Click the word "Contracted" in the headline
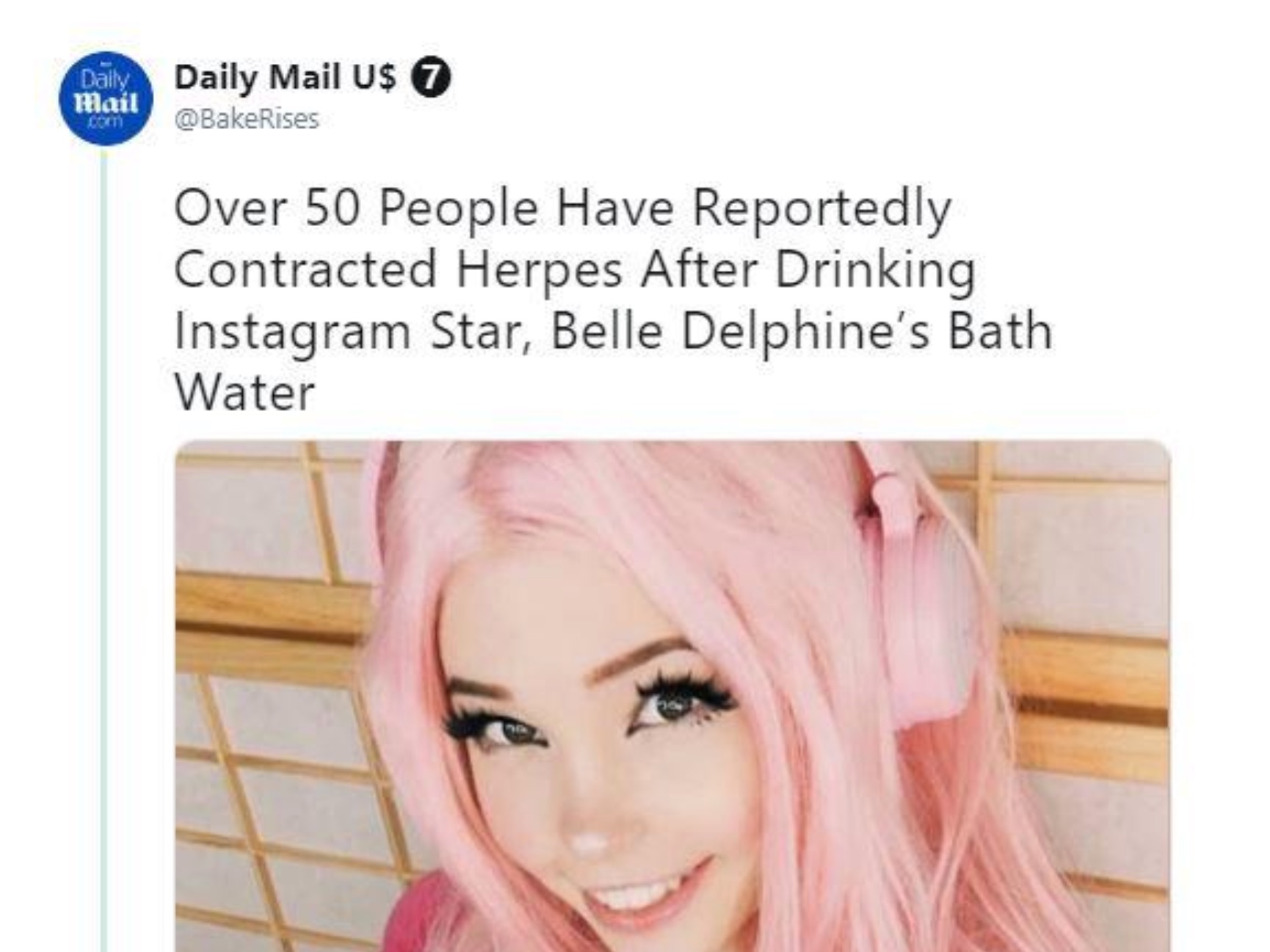Screen dimensions: 1270x952 (305, 269)
